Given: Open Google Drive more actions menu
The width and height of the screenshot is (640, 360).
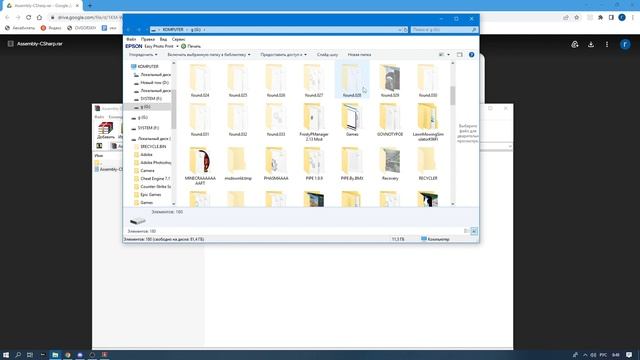Looking at the screenshot, I should (x=607, y=44).
